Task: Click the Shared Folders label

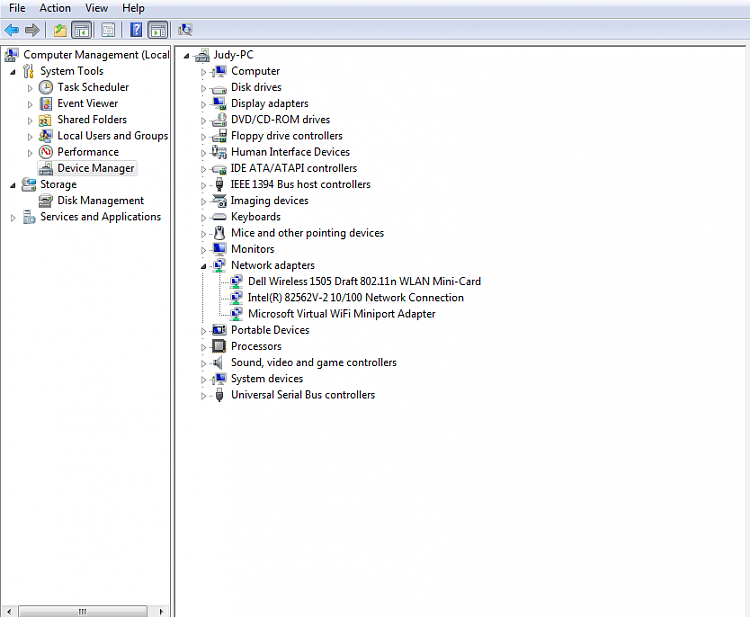Action: coord(92,120)
